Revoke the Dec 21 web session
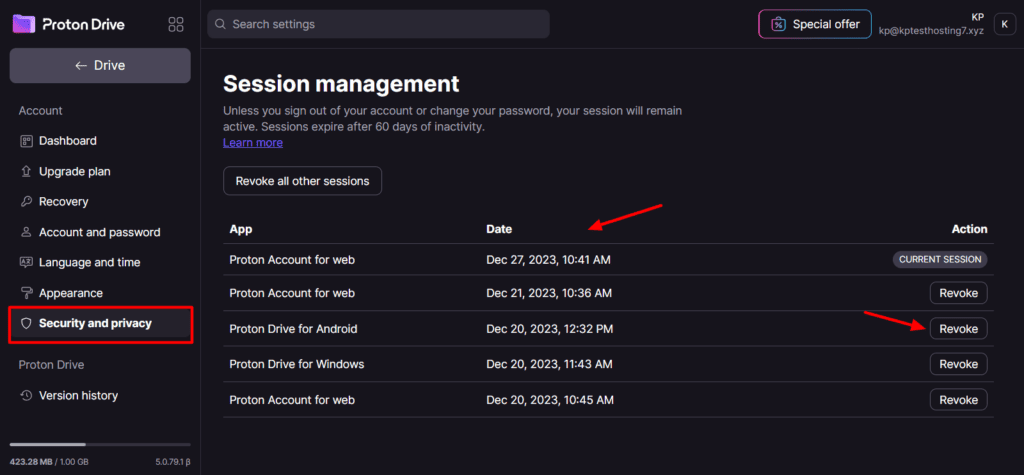This screenshot has width=1024, height=475. [x=958, y=293]
